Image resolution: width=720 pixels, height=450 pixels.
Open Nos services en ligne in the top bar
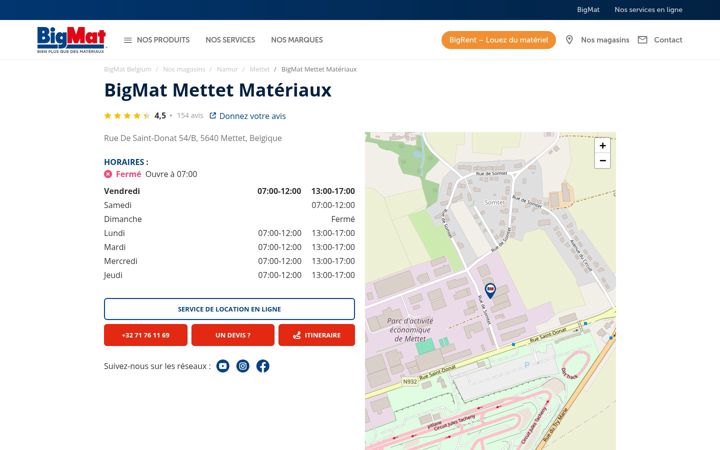(648, 10)
